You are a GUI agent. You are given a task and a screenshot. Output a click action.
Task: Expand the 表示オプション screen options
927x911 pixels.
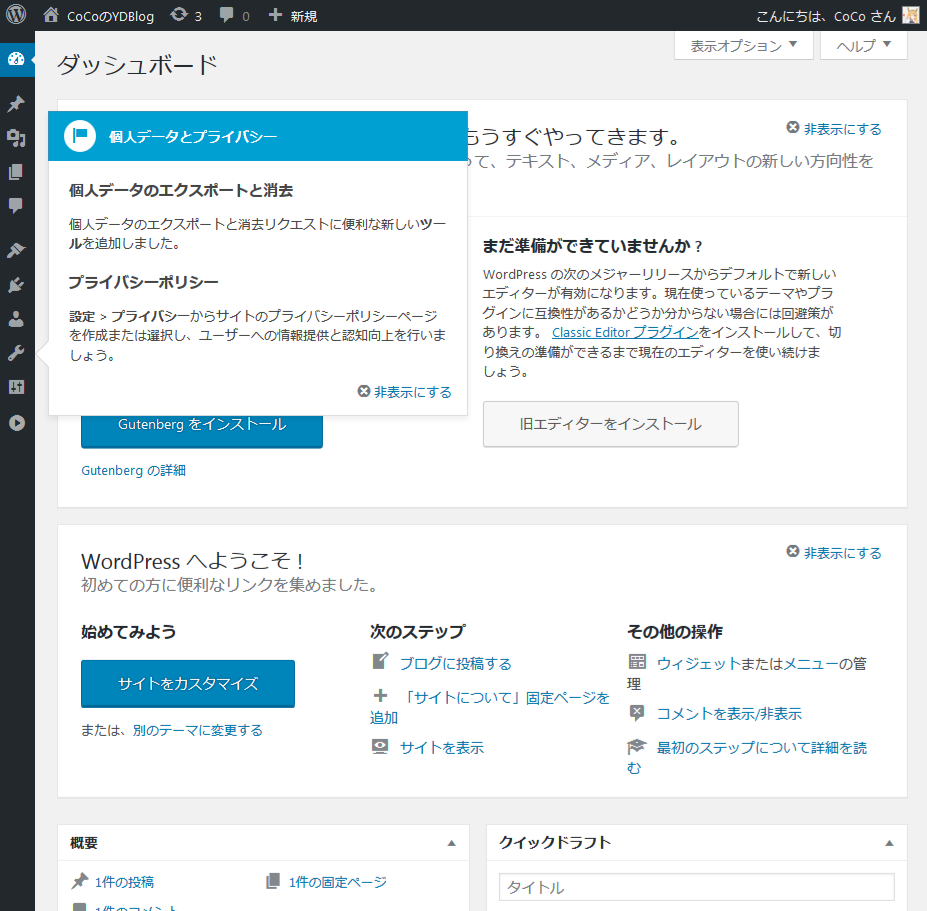point(744,46)
